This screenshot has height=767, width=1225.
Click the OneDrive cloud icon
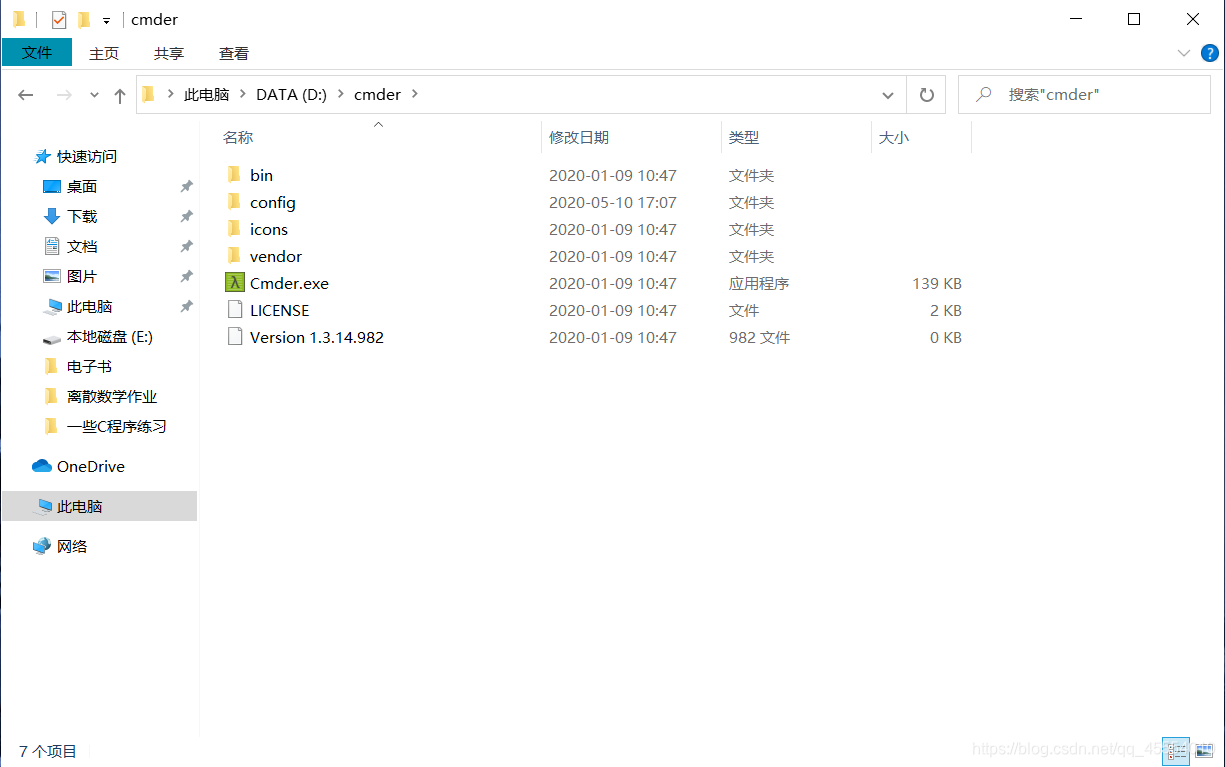pos(42,466)
